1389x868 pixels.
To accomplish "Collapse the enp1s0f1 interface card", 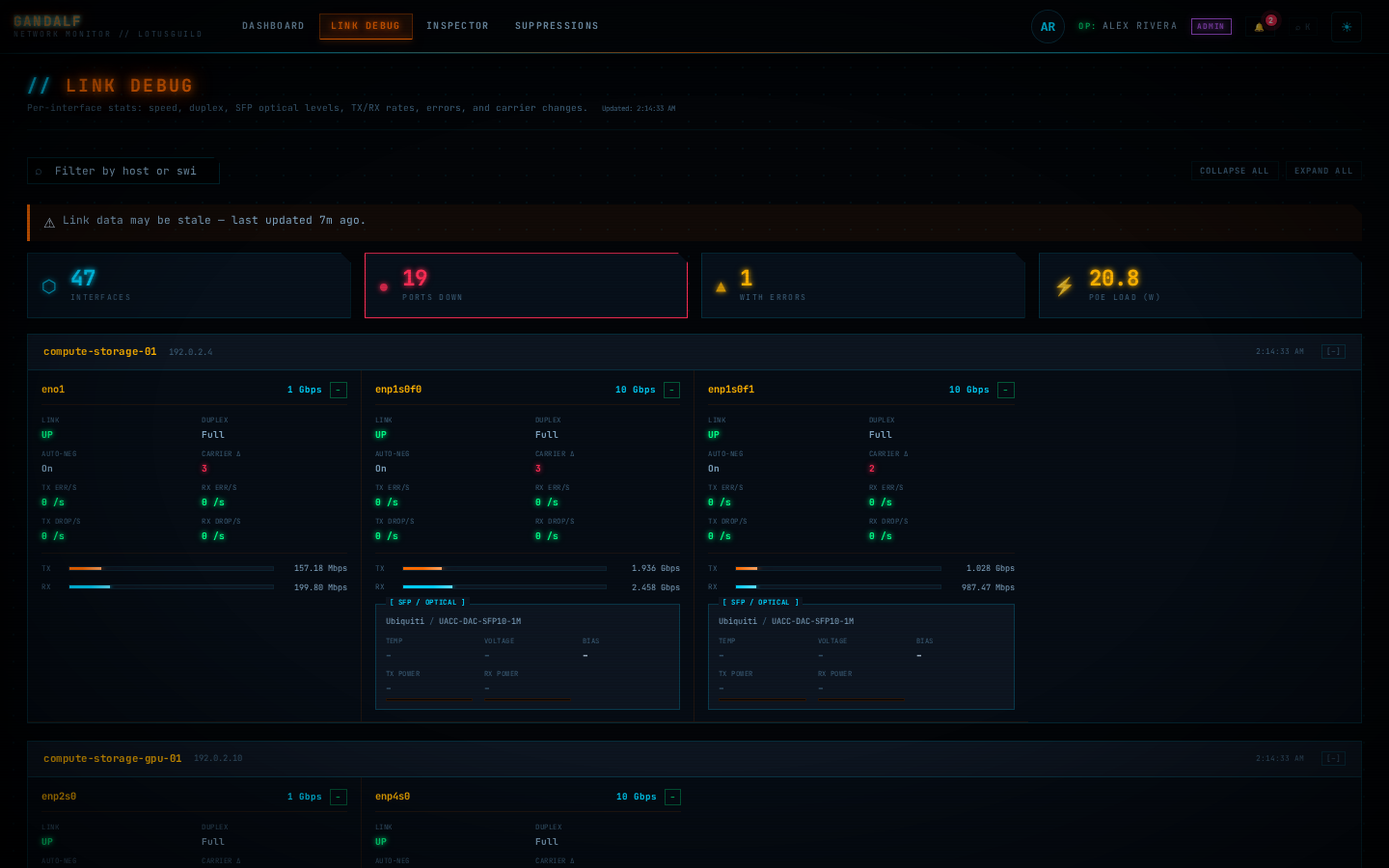I will point(1006,390).
